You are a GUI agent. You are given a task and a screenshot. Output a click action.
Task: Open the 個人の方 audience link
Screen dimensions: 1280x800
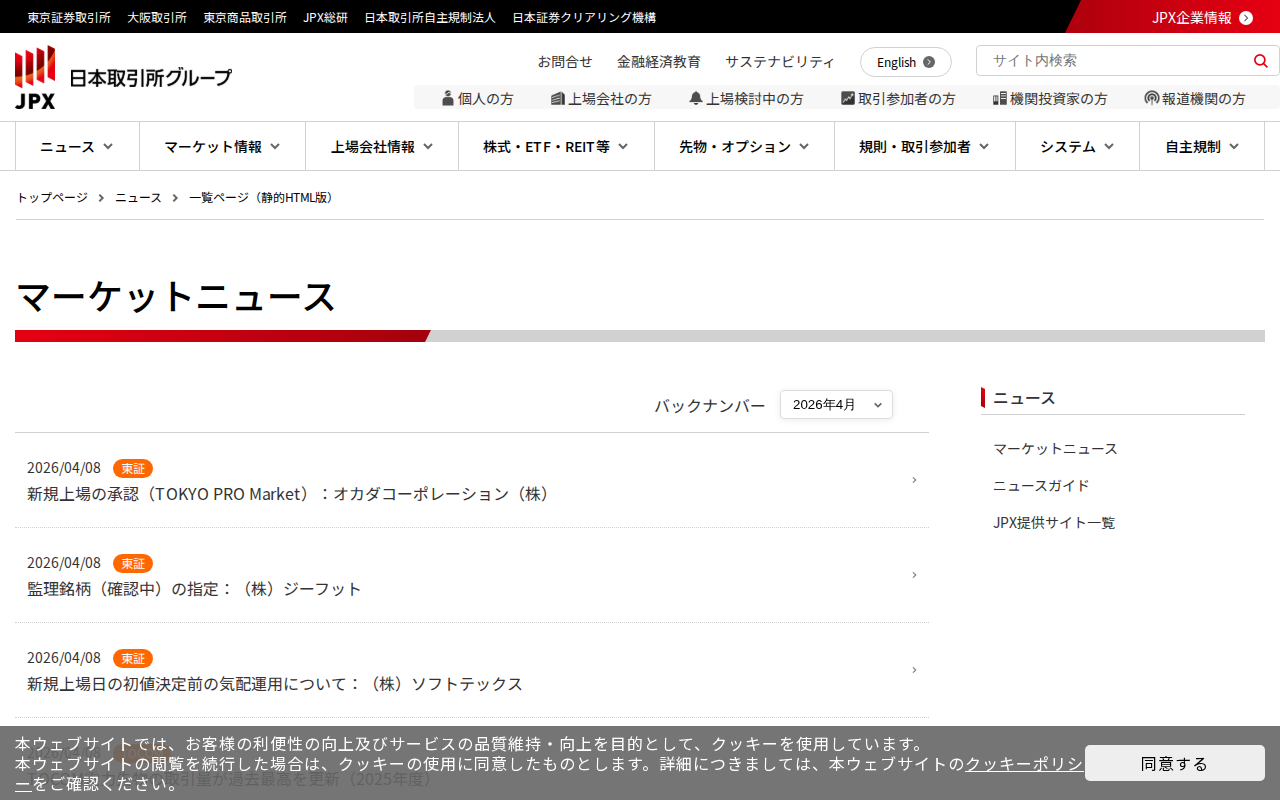tap(478, 98)
